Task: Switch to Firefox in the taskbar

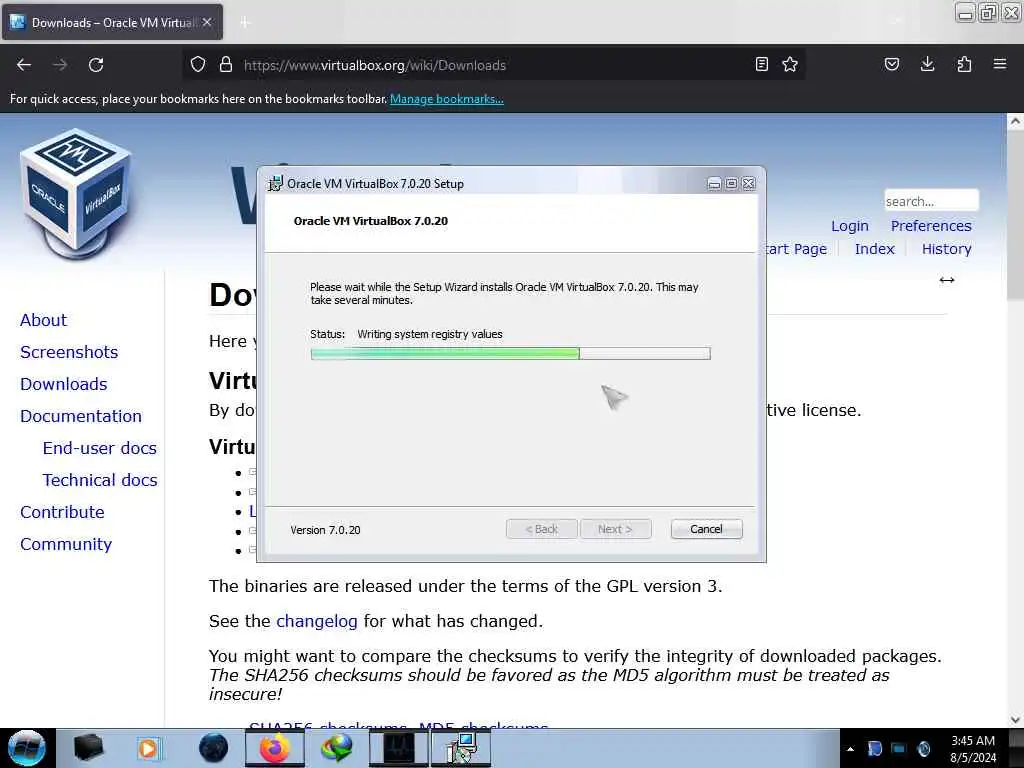Action: (275, 748)
